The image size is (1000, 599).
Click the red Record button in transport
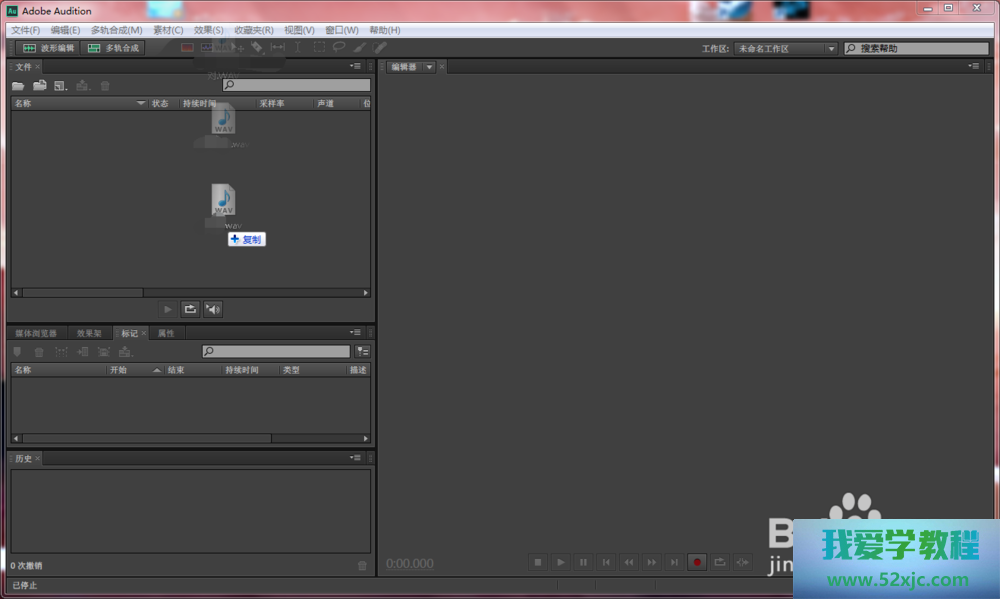(697, 563)
